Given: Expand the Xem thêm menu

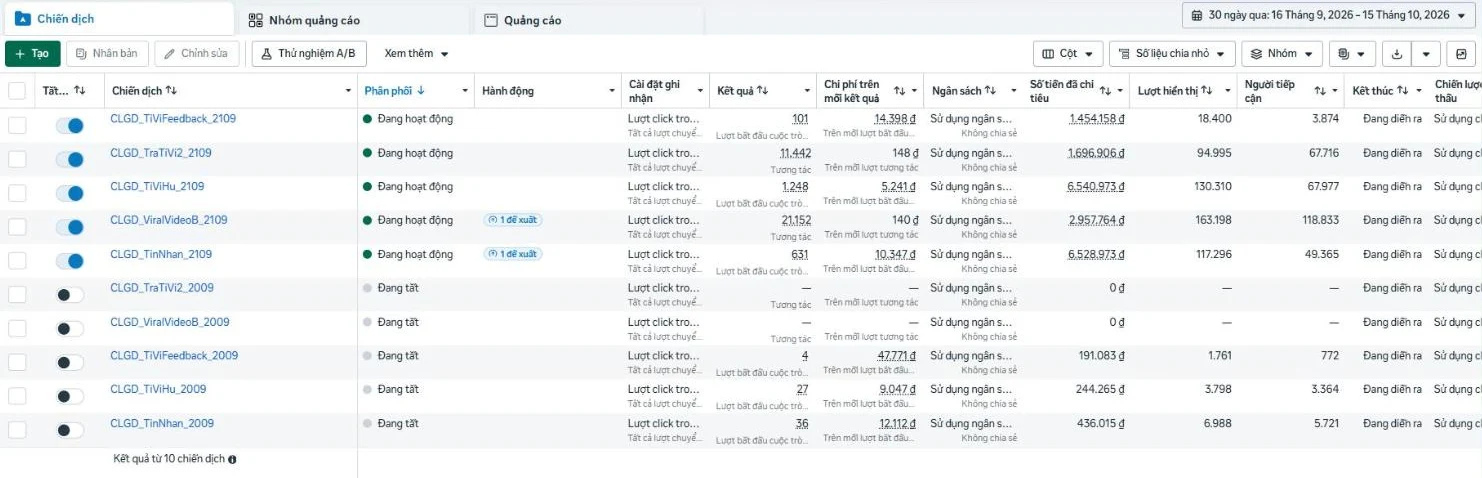Looking at the screenshot, I should pos(416,53).
